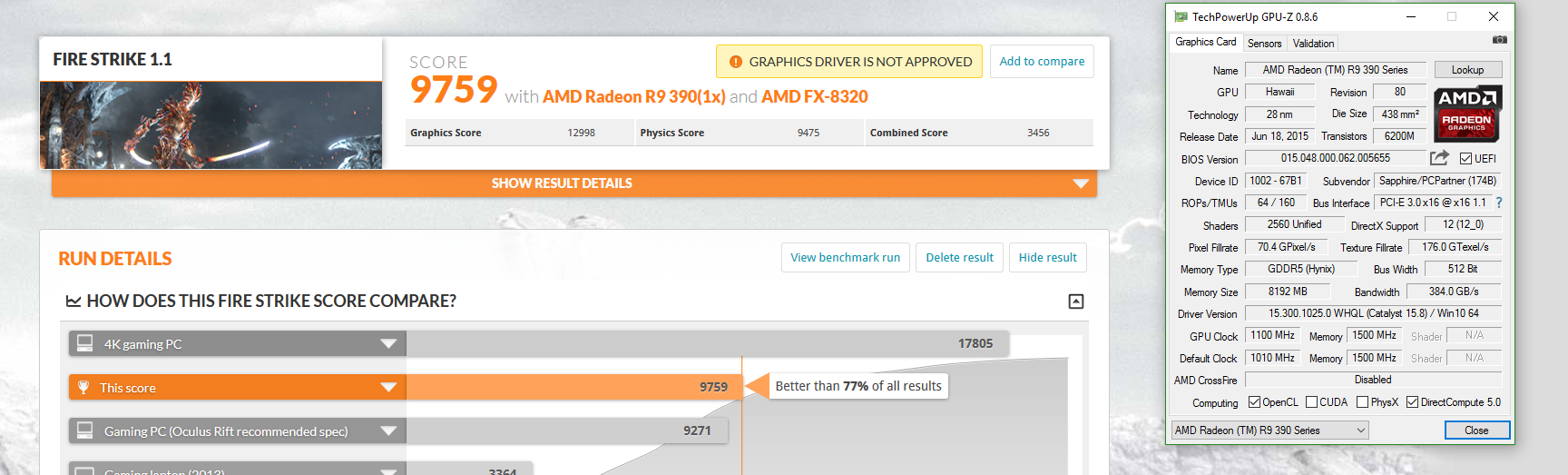
Task: Click the AMD Radeon Graphics logo
Action: (1467, 114)
